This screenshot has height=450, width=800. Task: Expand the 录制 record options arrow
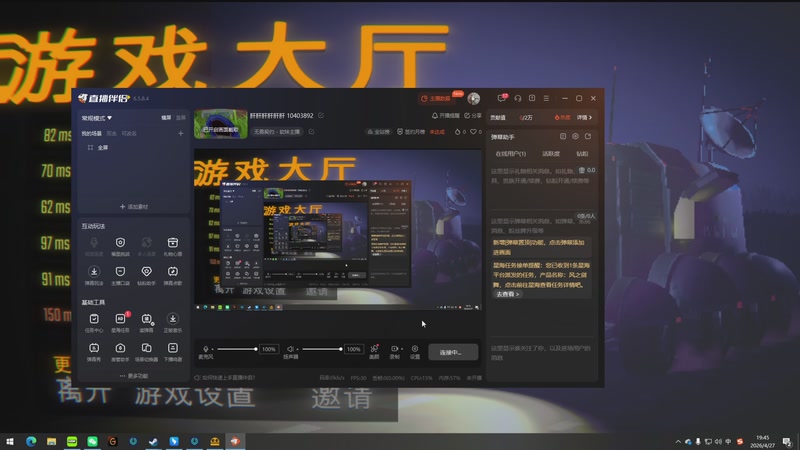(402, 349)
